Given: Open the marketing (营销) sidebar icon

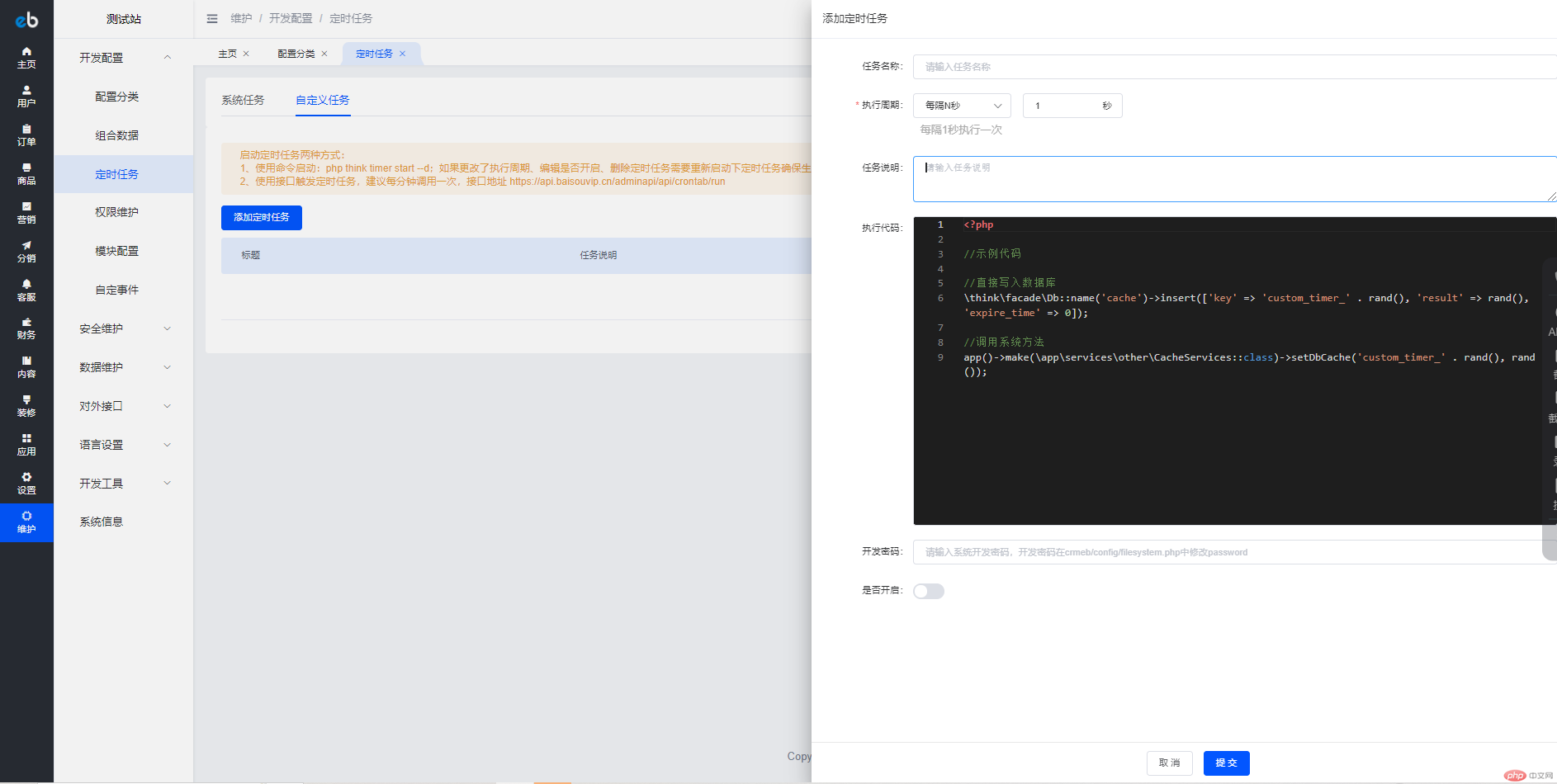Looking at the screenshot, I should click(x=26, y=207).
